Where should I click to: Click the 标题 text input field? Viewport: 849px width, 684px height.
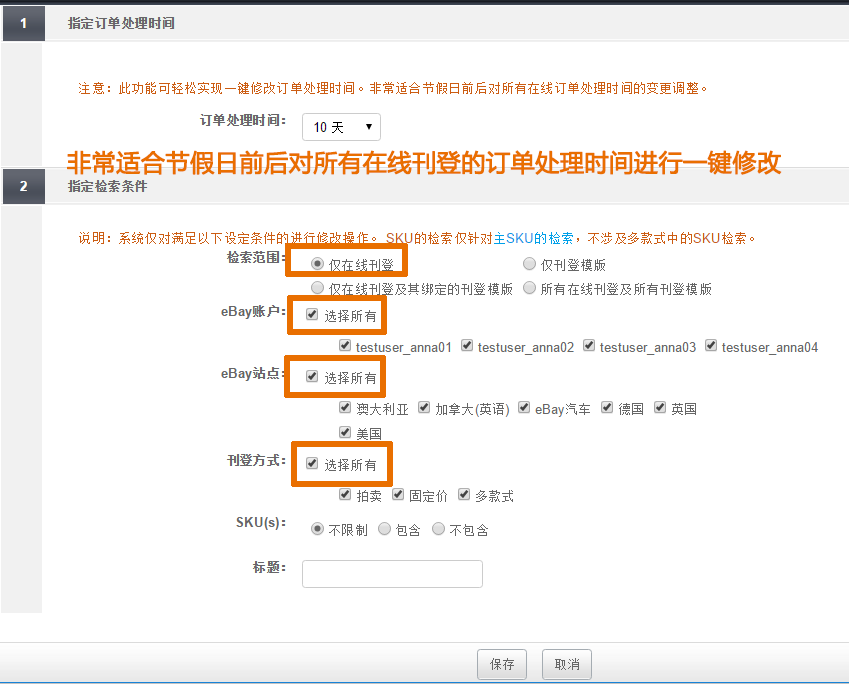(392, 574)
